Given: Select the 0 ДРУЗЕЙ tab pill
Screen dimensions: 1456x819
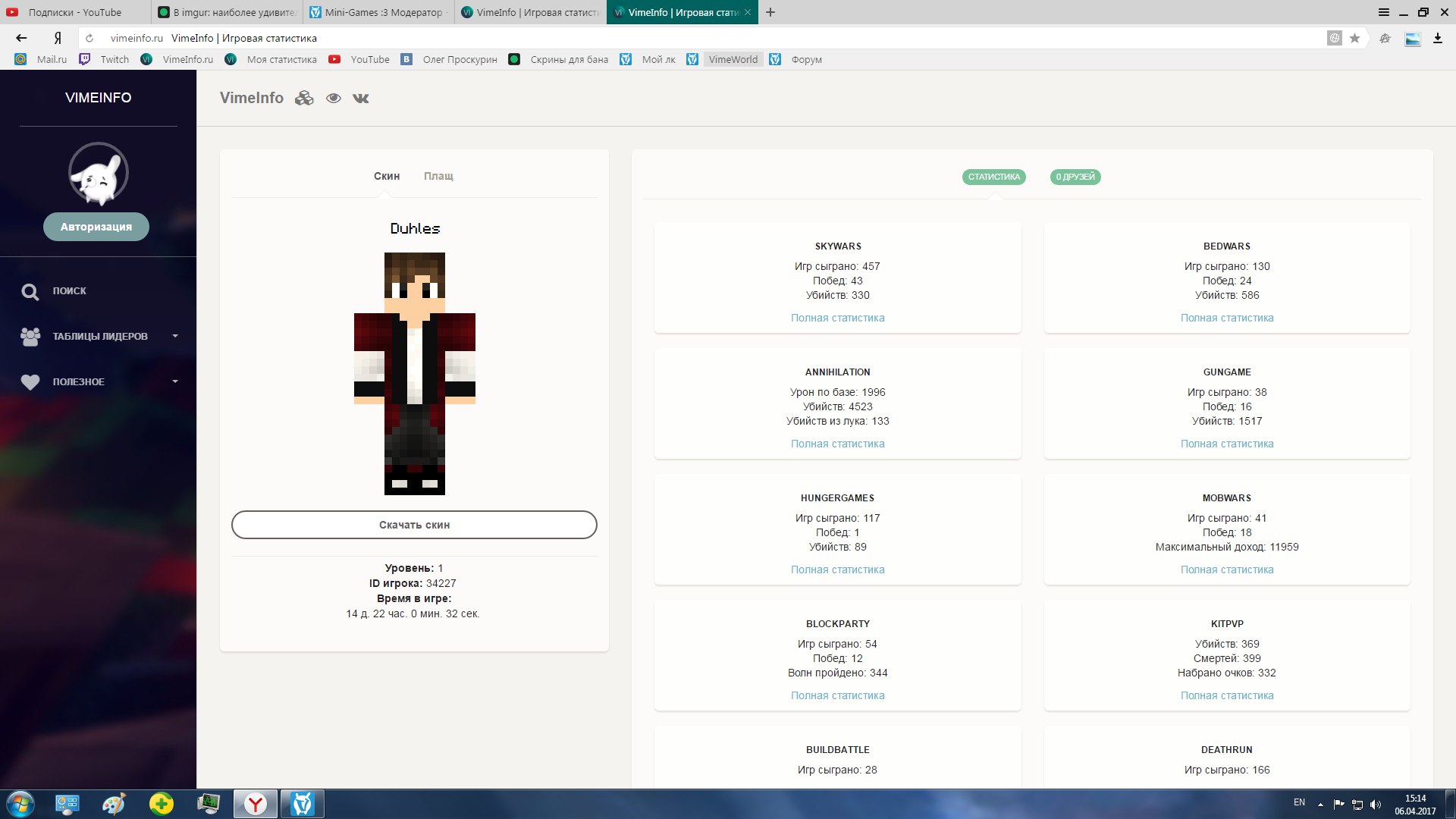Looking at the screenshot, I should (x=1075, y=177).
